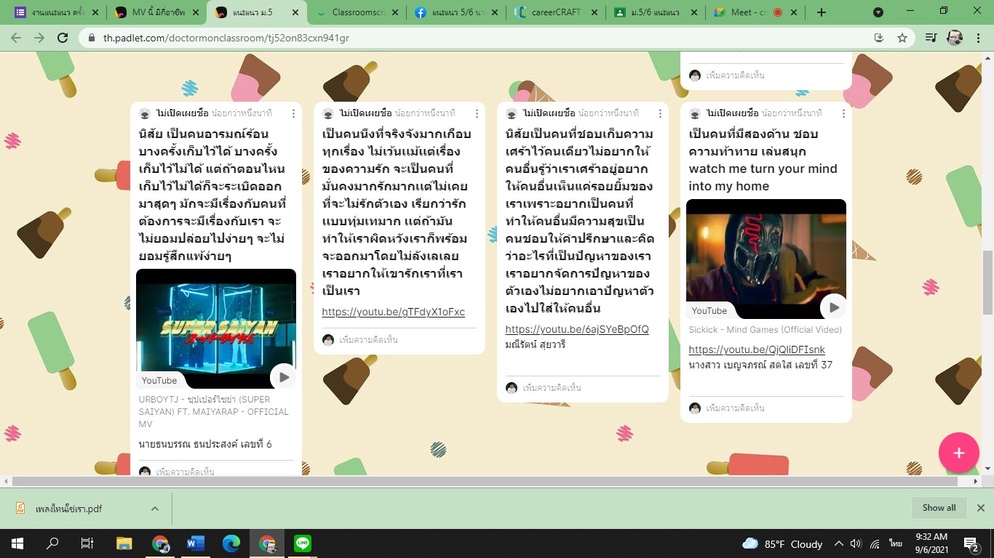Open link youtu.be/6ajSYeBpOfQ
994x558 pixels.
(577, 329)
